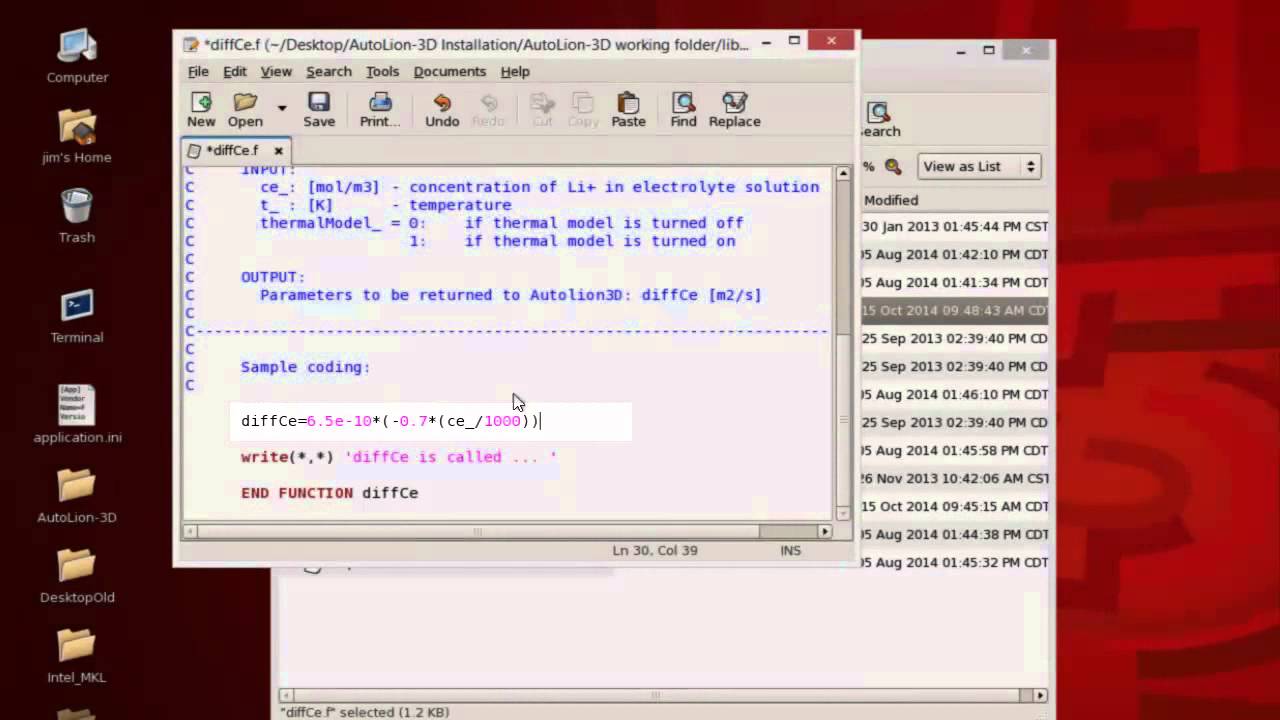Open the Documents menu
The image size is (1280, 720).
(x=450, y=71)
